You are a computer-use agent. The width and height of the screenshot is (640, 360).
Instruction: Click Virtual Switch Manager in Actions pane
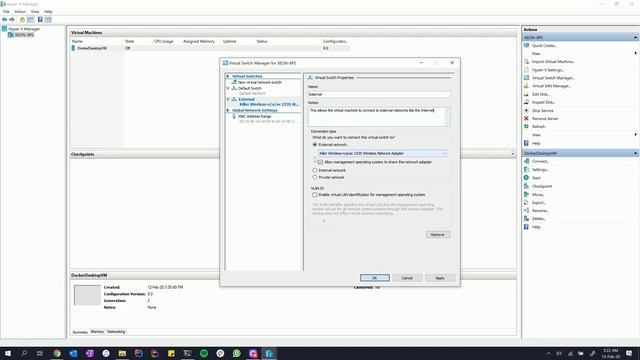tap(553, 78)
